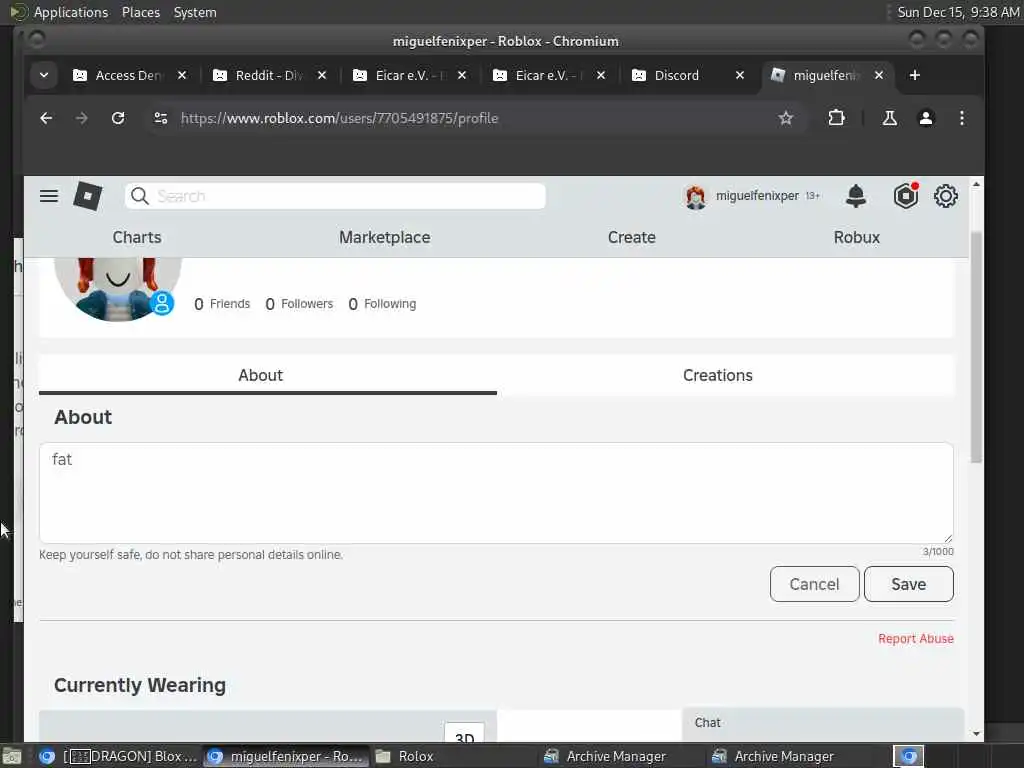View site information icon in address bar
This screenshot has width=1024, height=768.
tap(161, 118)
